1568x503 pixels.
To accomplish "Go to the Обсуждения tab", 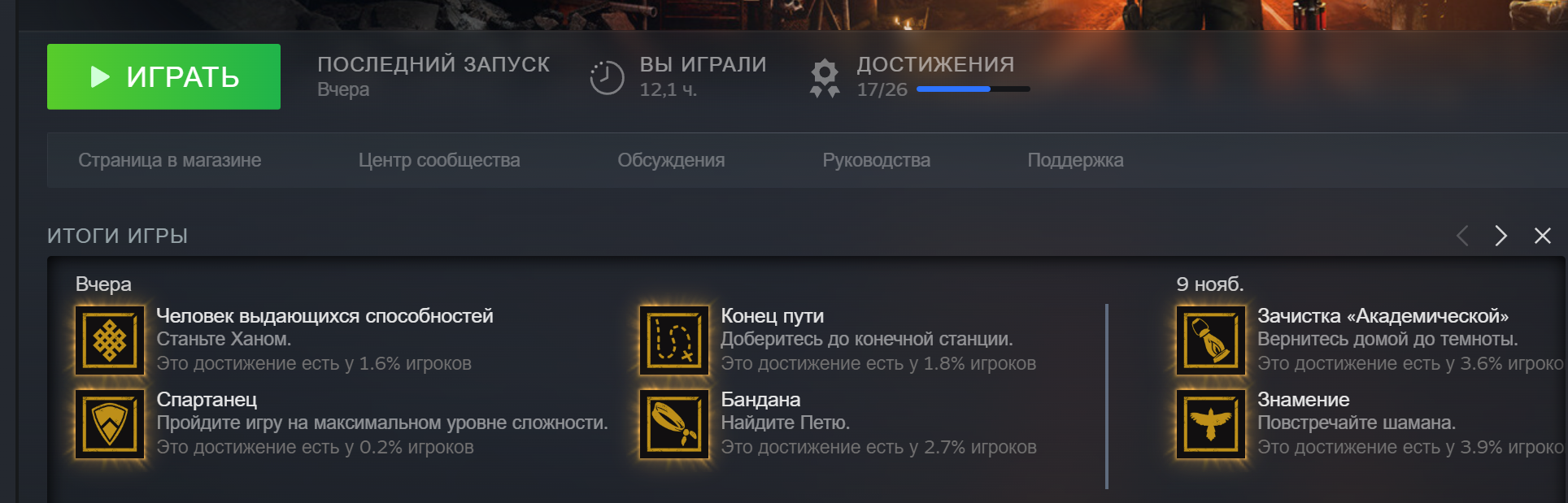I will (671, 160).
